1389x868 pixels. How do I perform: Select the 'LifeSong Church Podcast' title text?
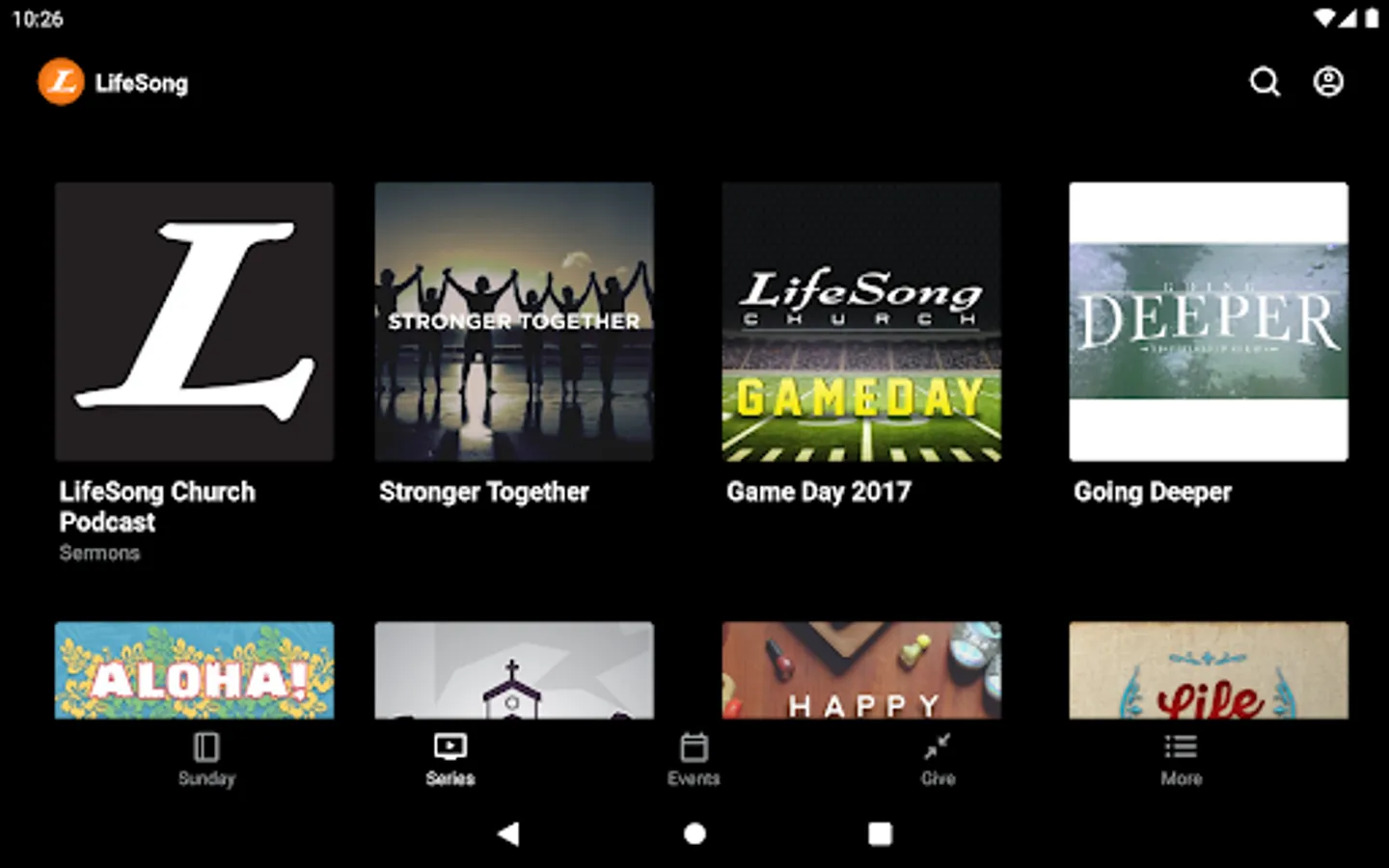[157, 506]
